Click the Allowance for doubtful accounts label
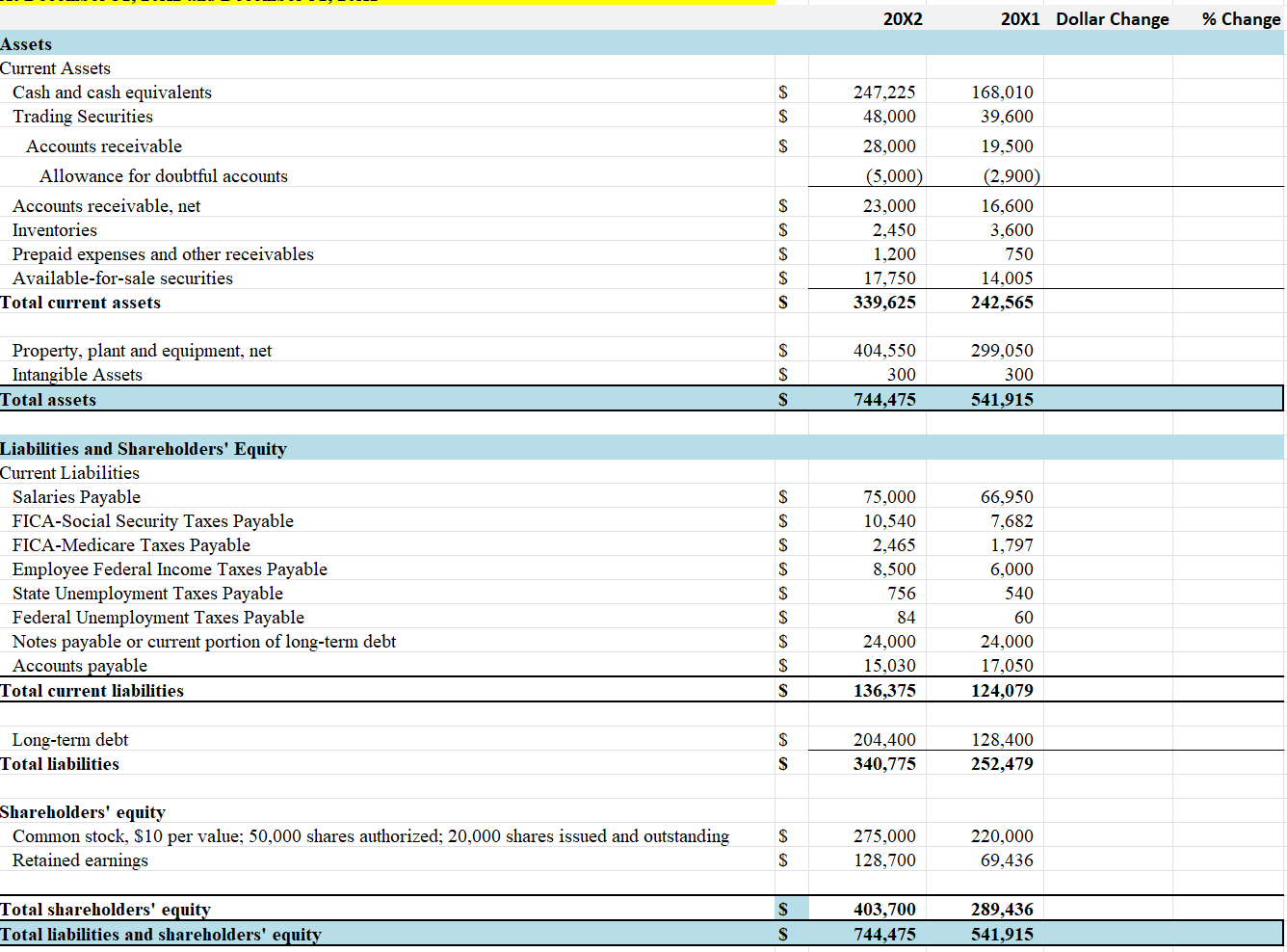This screenshot has width=1287, height=952. 162,176
